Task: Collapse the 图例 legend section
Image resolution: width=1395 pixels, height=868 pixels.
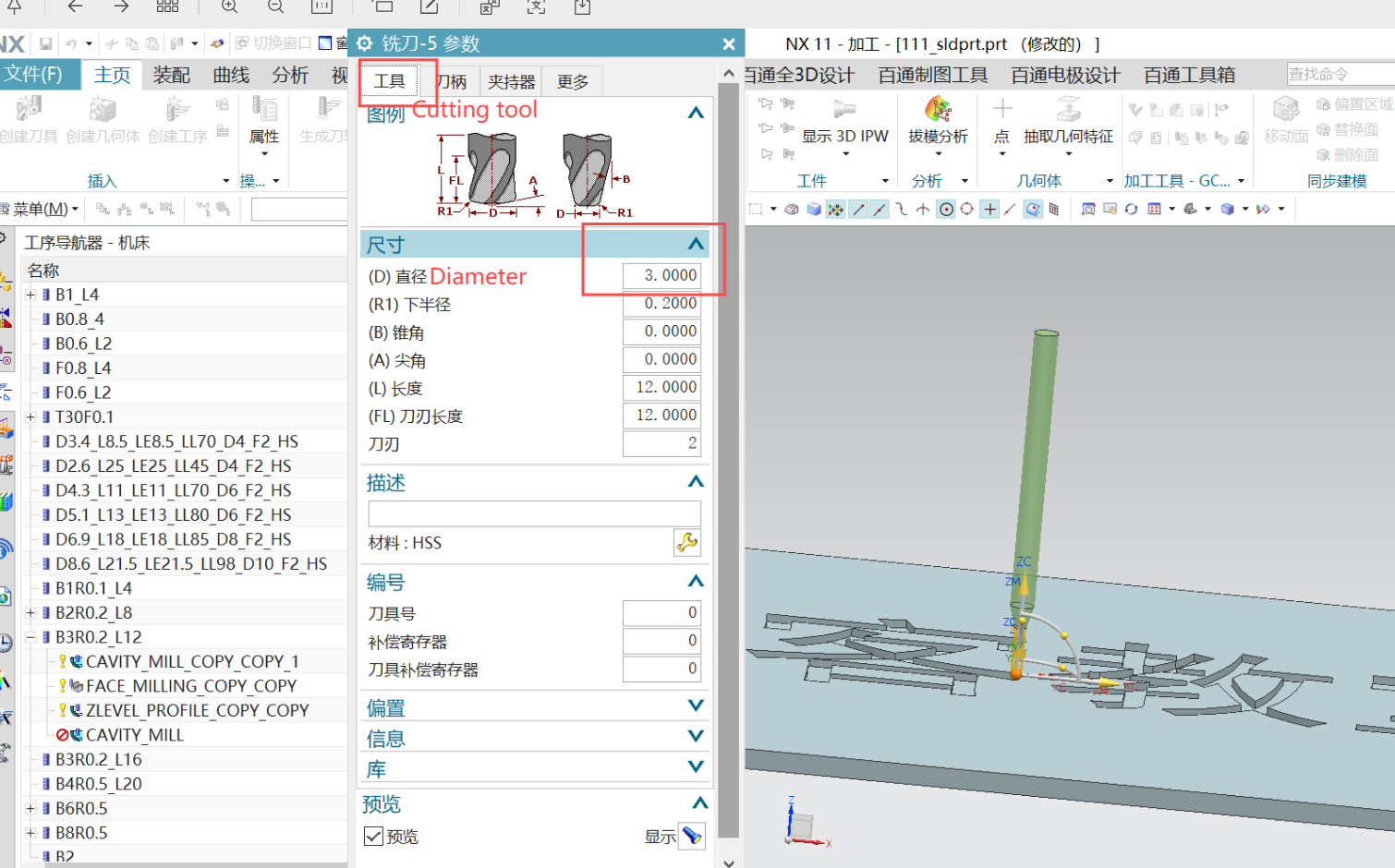Action: tap(696, 113)
